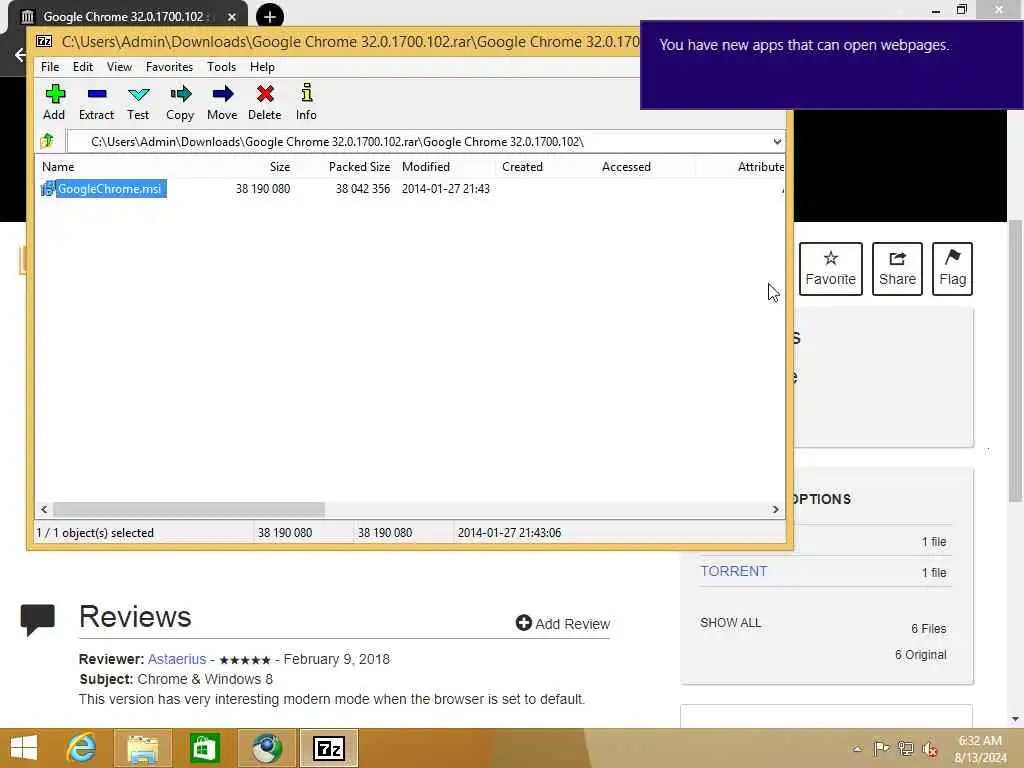This screenshot has width=1024, height=768.
Task: Click SHOW ALL download options
Action: pos(731,622)
